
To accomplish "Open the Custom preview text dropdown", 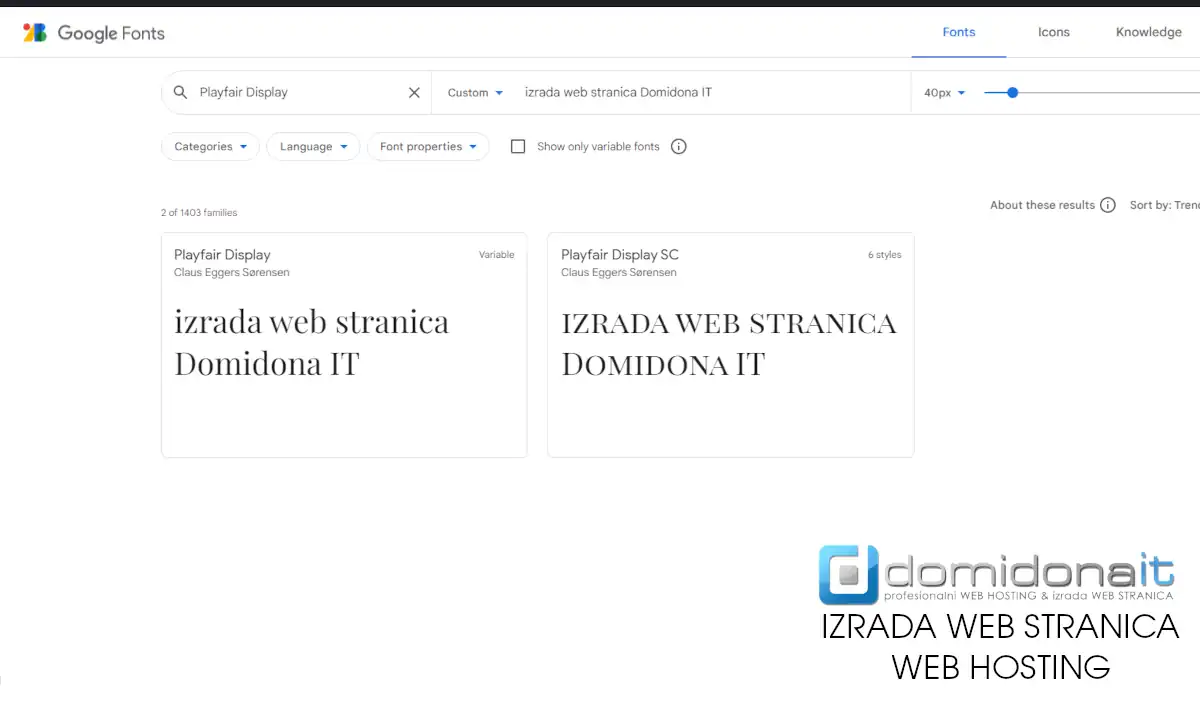I will 475,92.
